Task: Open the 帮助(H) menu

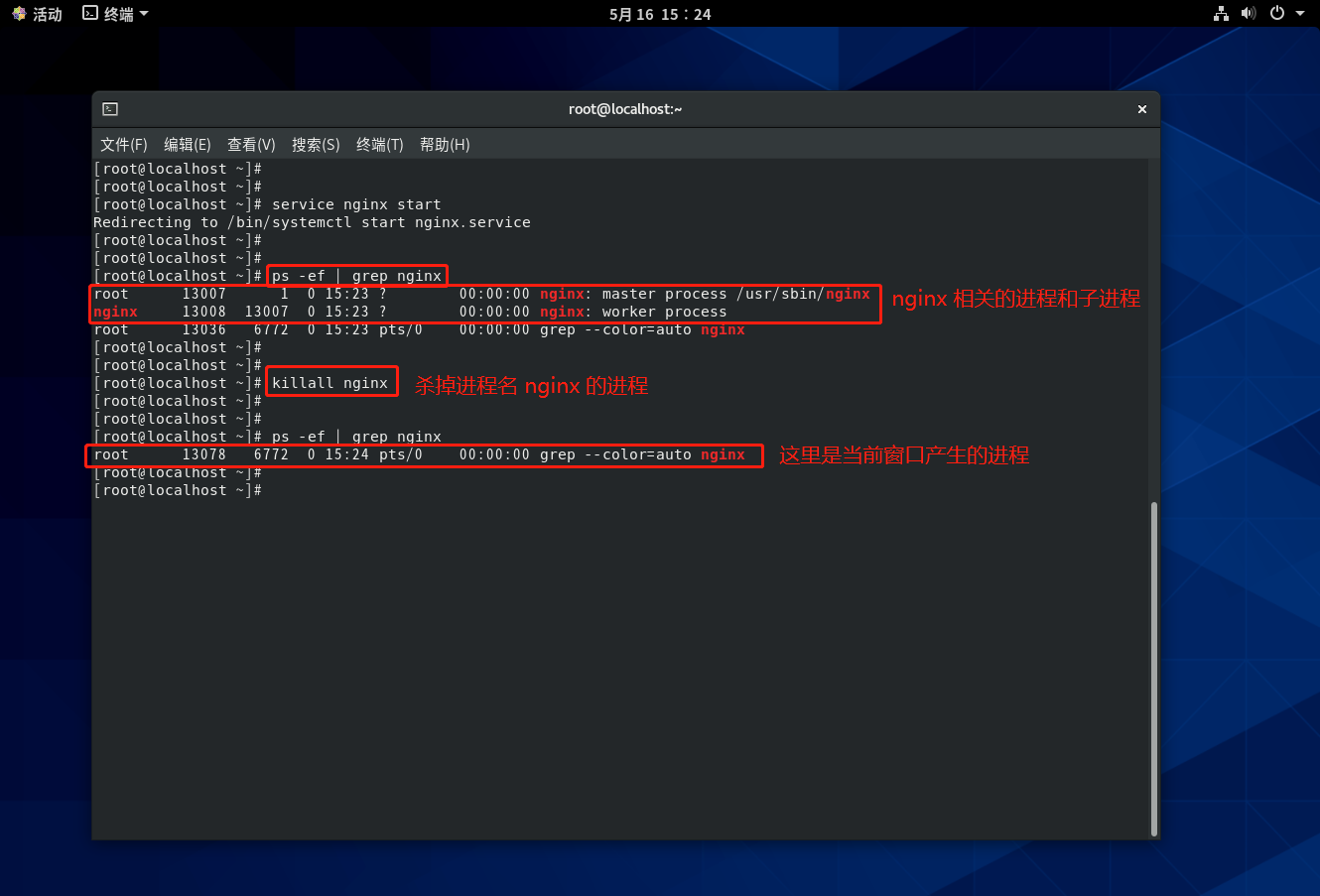Action: click(445, 145)
